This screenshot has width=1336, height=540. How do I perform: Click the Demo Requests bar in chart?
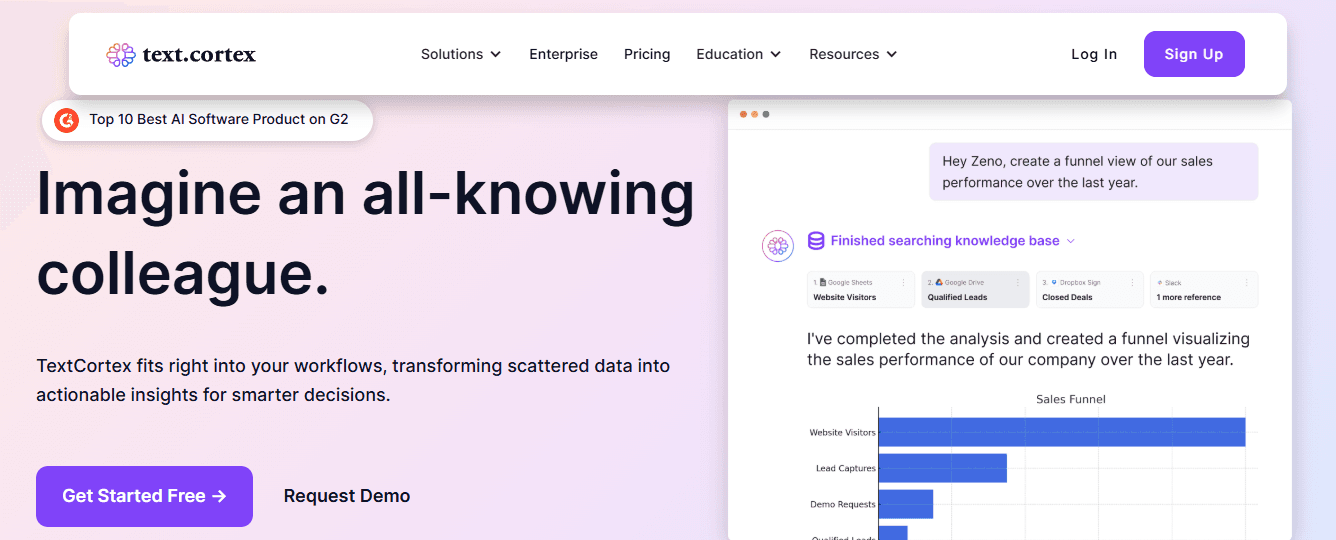click(x=906, y=504)
